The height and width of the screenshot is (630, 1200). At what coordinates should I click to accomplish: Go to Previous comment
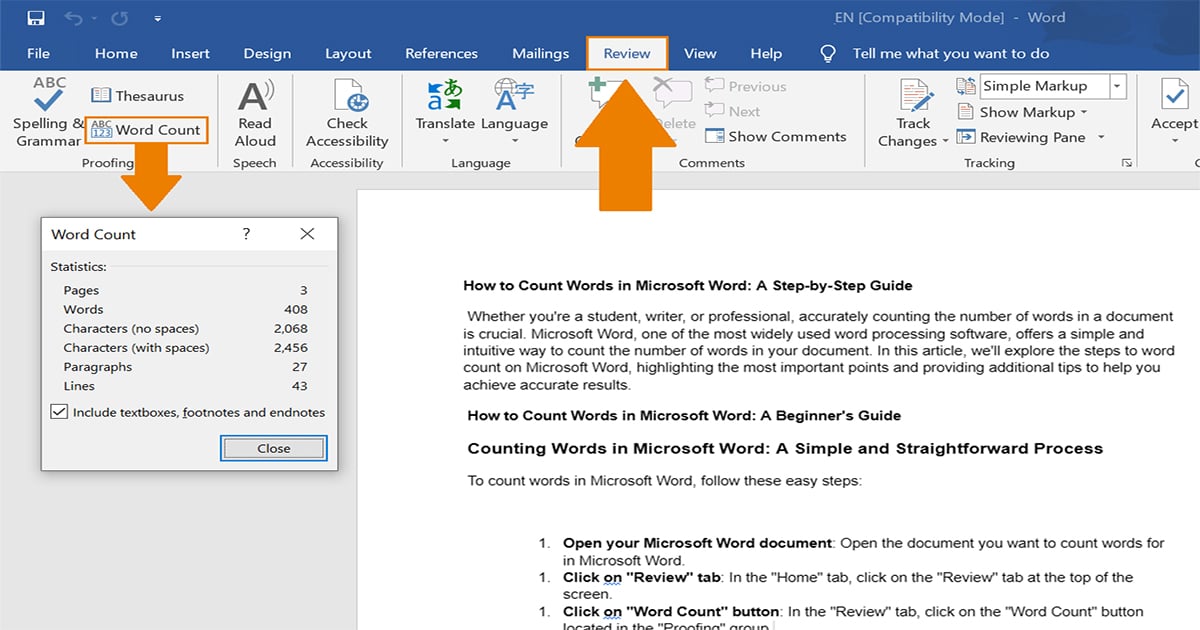coord(745,87)
